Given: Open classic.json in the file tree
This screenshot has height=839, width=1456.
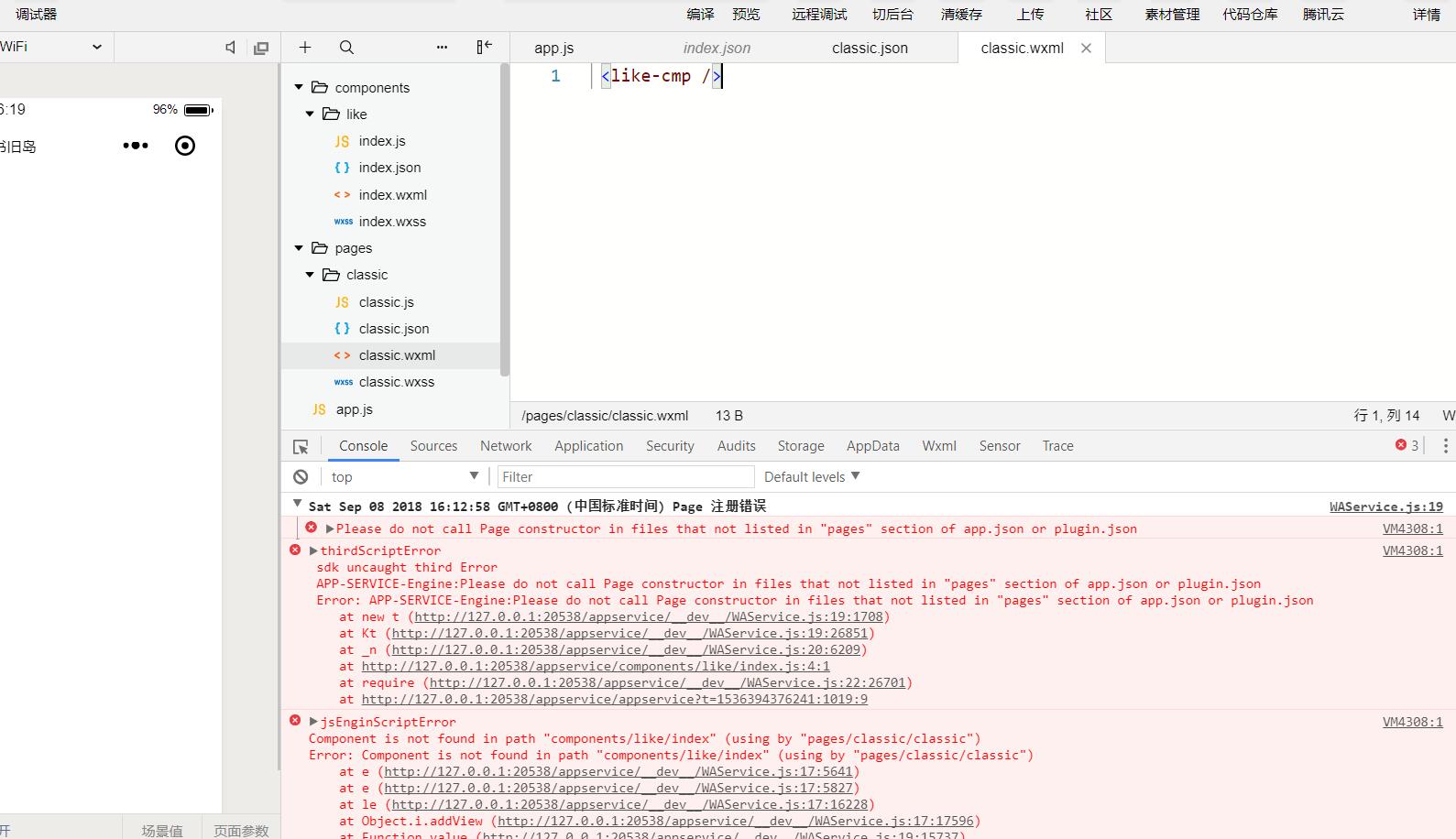Looking at the screenshot, I should [394, 329].
